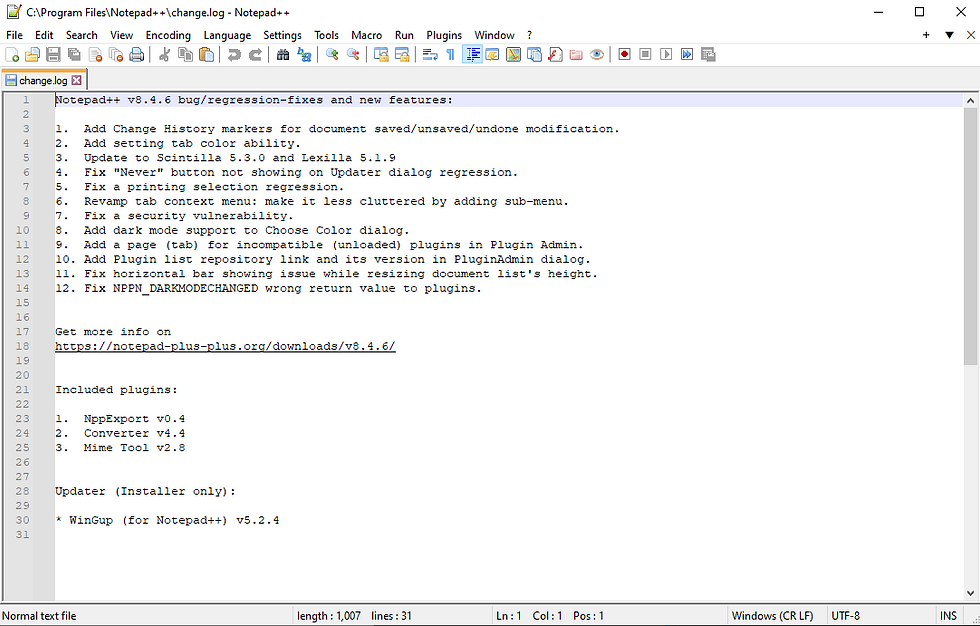Click the 'Included plugins:' text line
This screenshot has width=980, height=626.
tap(116, 390)
